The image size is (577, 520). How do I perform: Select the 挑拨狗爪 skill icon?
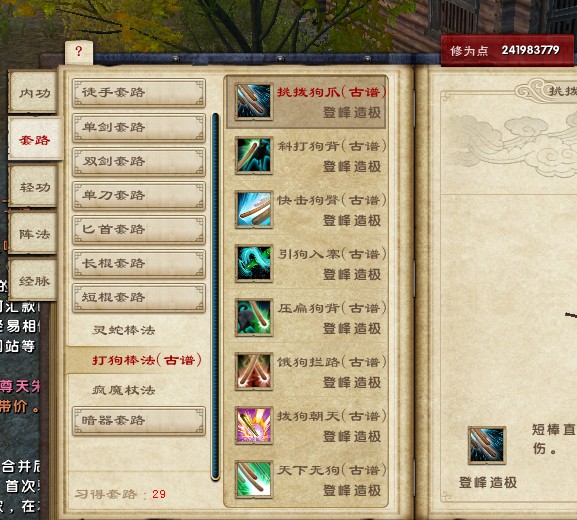(254, 101)
